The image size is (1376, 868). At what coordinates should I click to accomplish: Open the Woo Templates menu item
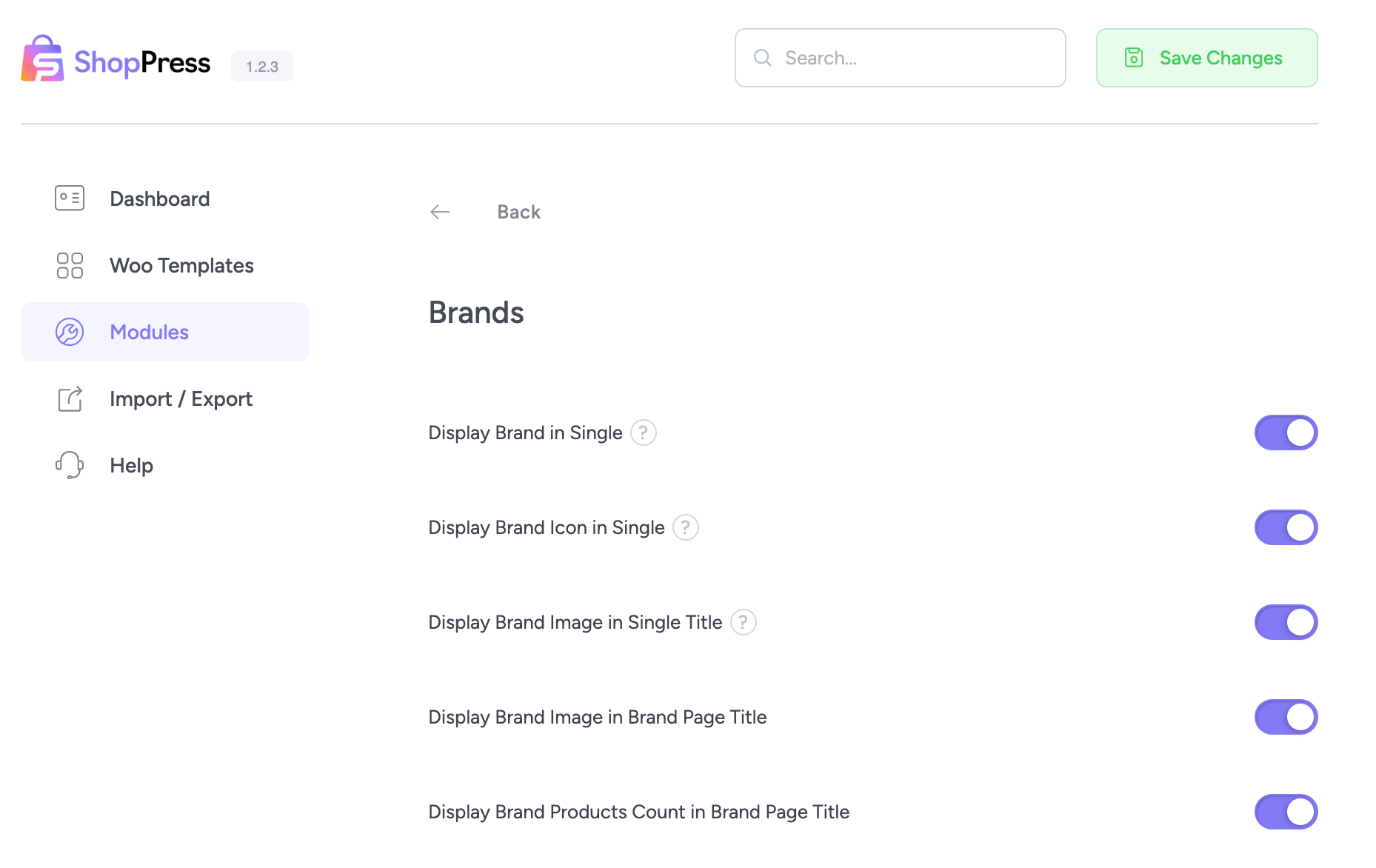point(181,265)
